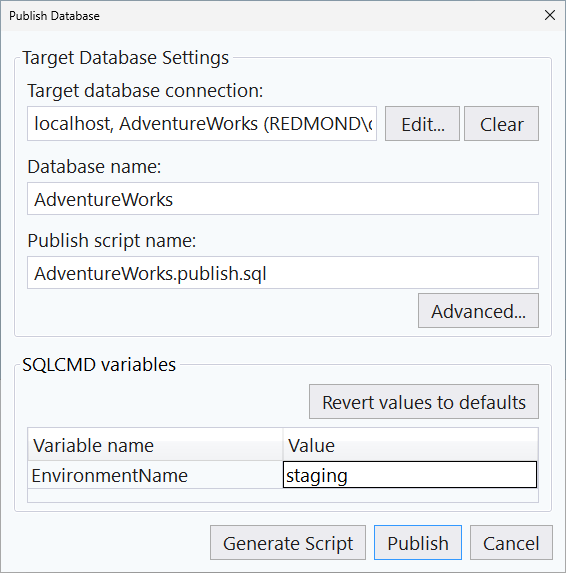Click the Generate Script button
This screenshot has width=566, height=573.
tap(288, 543)
